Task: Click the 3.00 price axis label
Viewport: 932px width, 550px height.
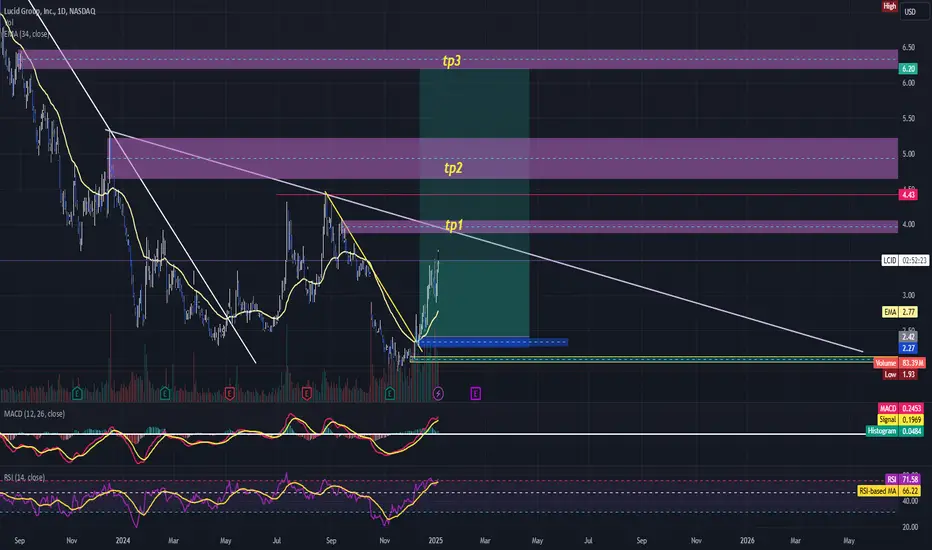Action: click(x=908, y=296)
